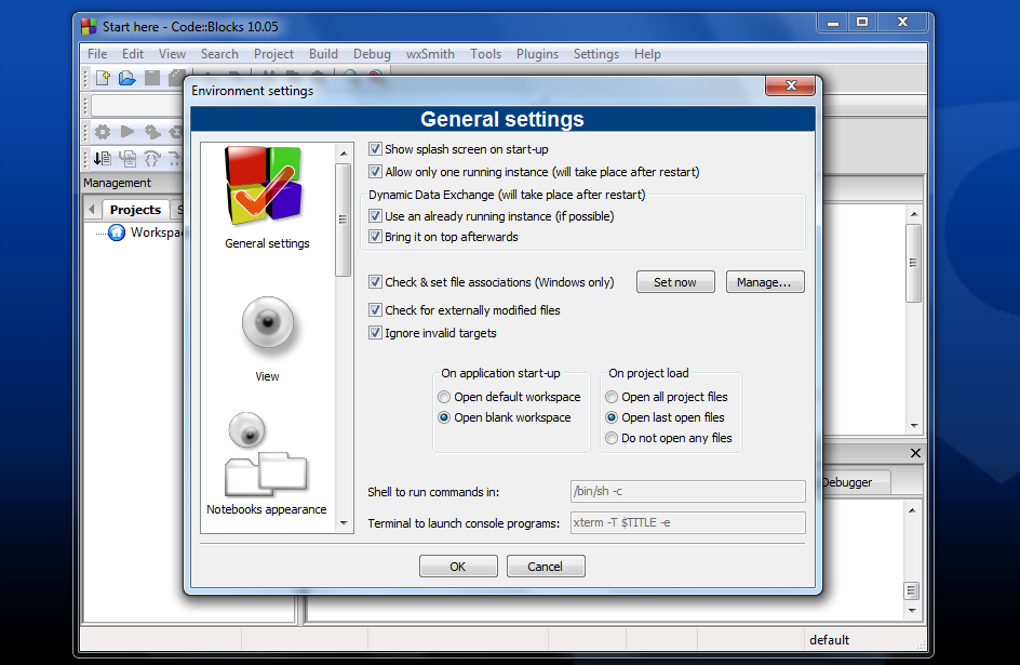Image resolution: width=1020 pixels, height=665 pixels.
Task: Click the Build and run icon
Action: tap(152, 132)
